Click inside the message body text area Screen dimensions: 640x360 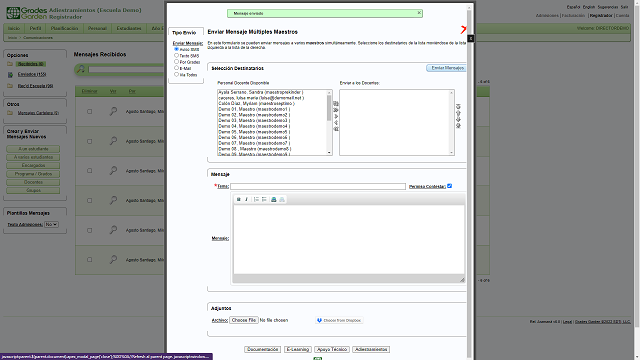(349, 239)
